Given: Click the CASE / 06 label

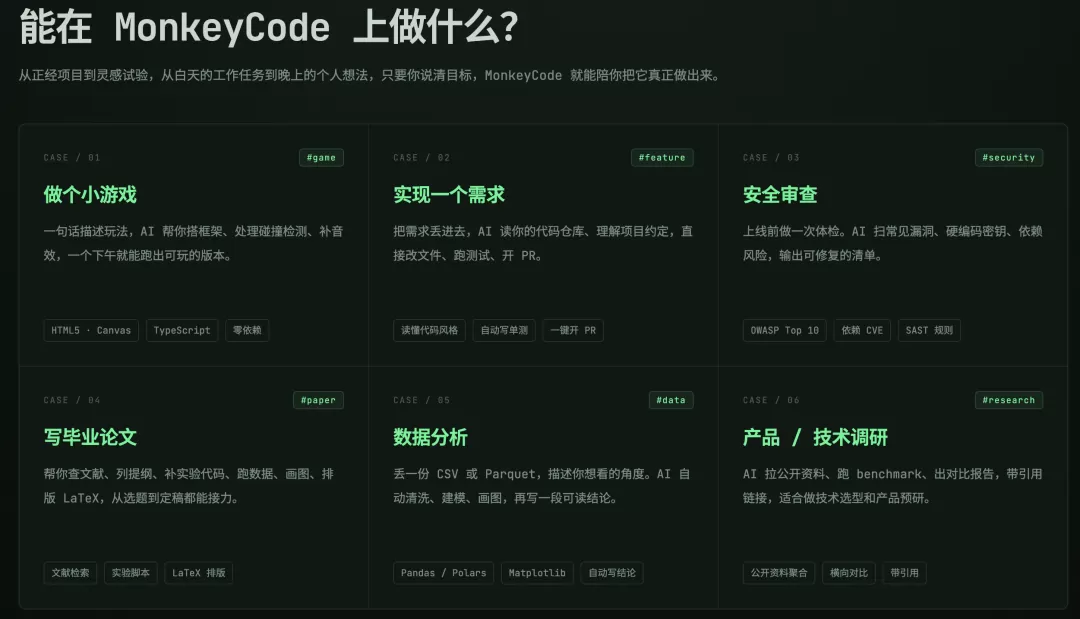Looking at the screenshot, I should 771,400.
